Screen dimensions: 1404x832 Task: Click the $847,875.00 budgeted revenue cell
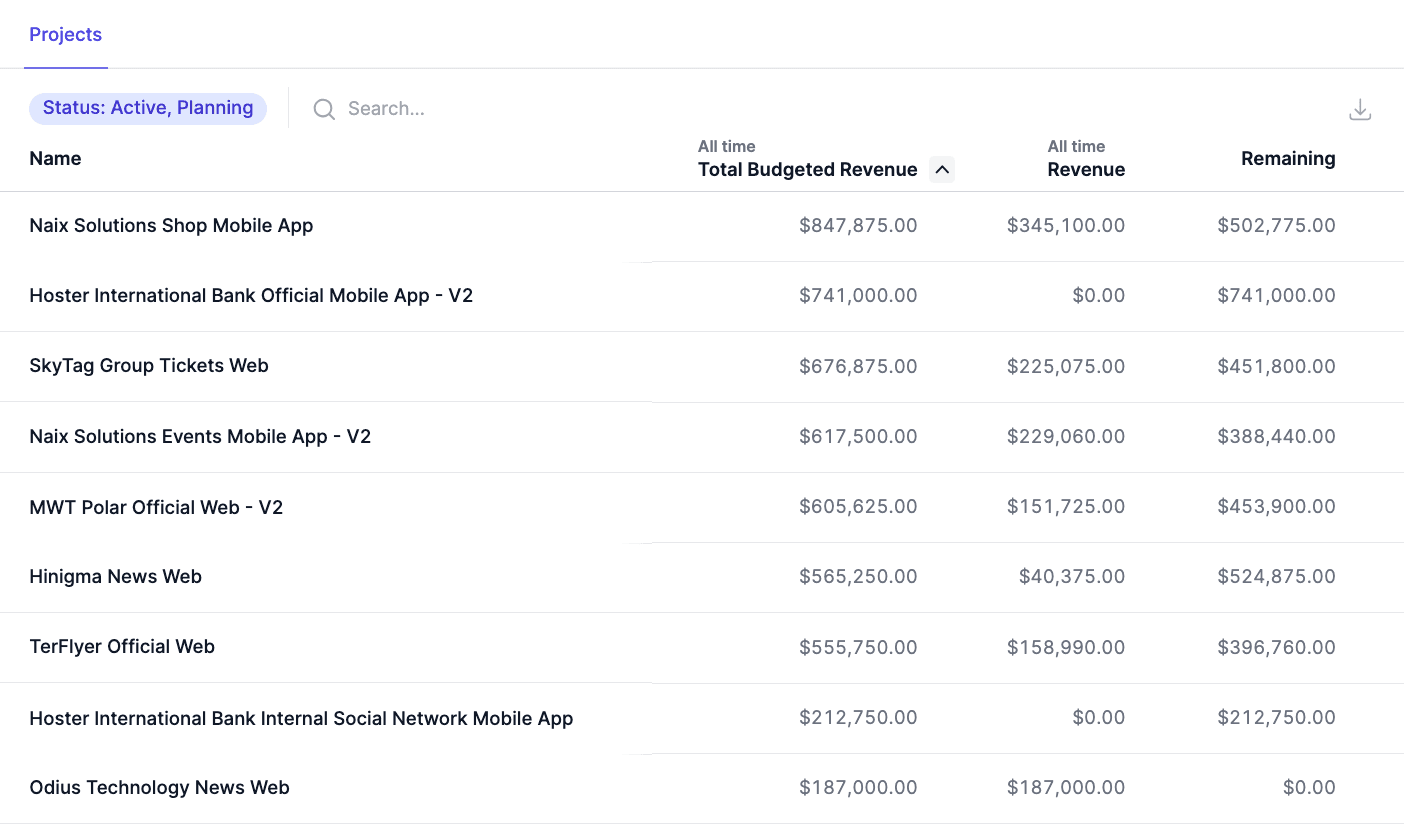(x=858, y=226)
